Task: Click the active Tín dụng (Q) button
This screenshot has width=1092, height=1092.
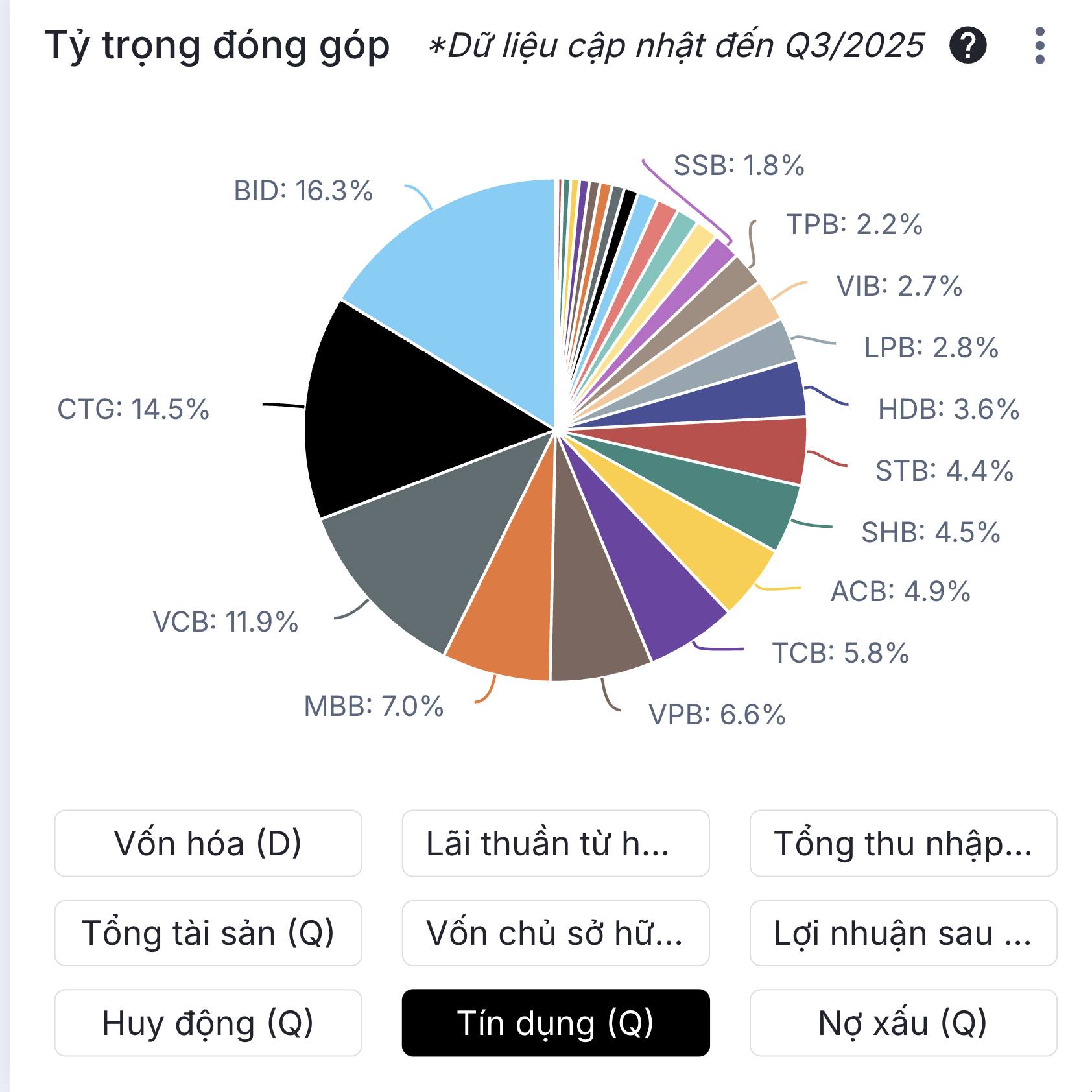Action: point(556,1023)
